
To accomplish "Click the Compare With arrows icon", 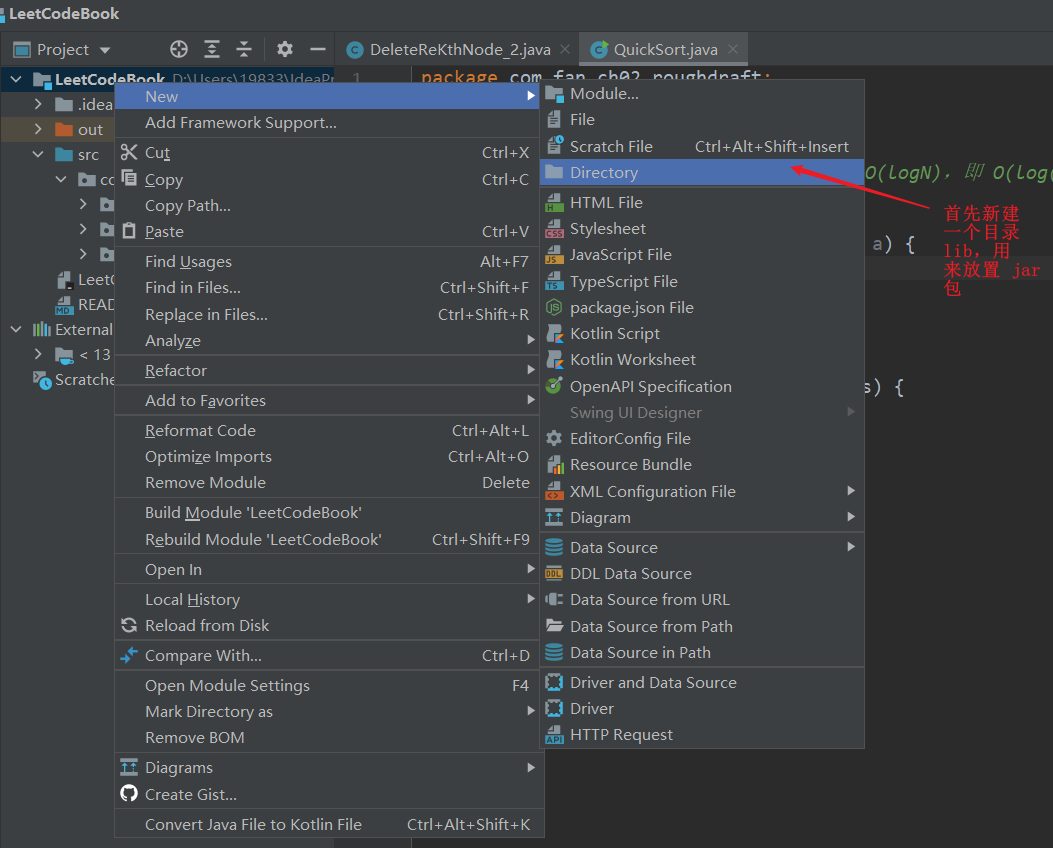I will point(129,655).
